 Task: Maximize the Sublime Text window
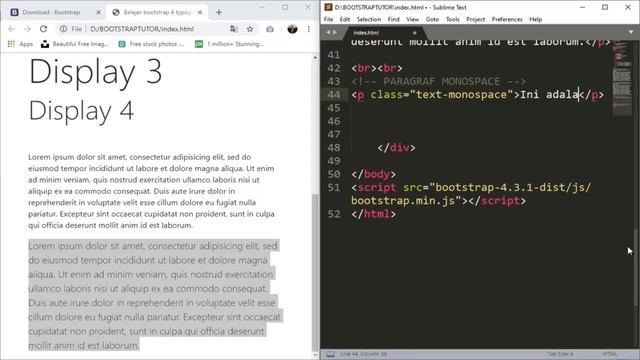[605, 7]
